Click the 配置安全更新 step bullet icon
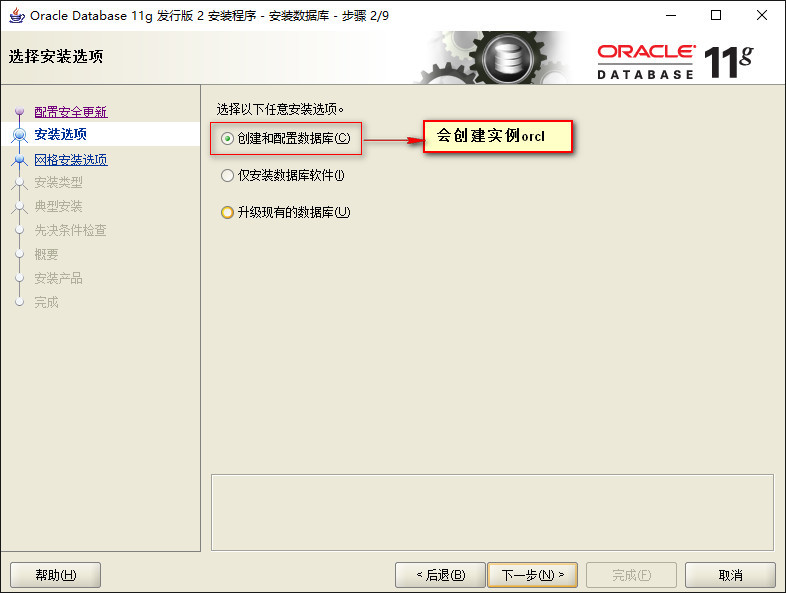 coord(20,111)
